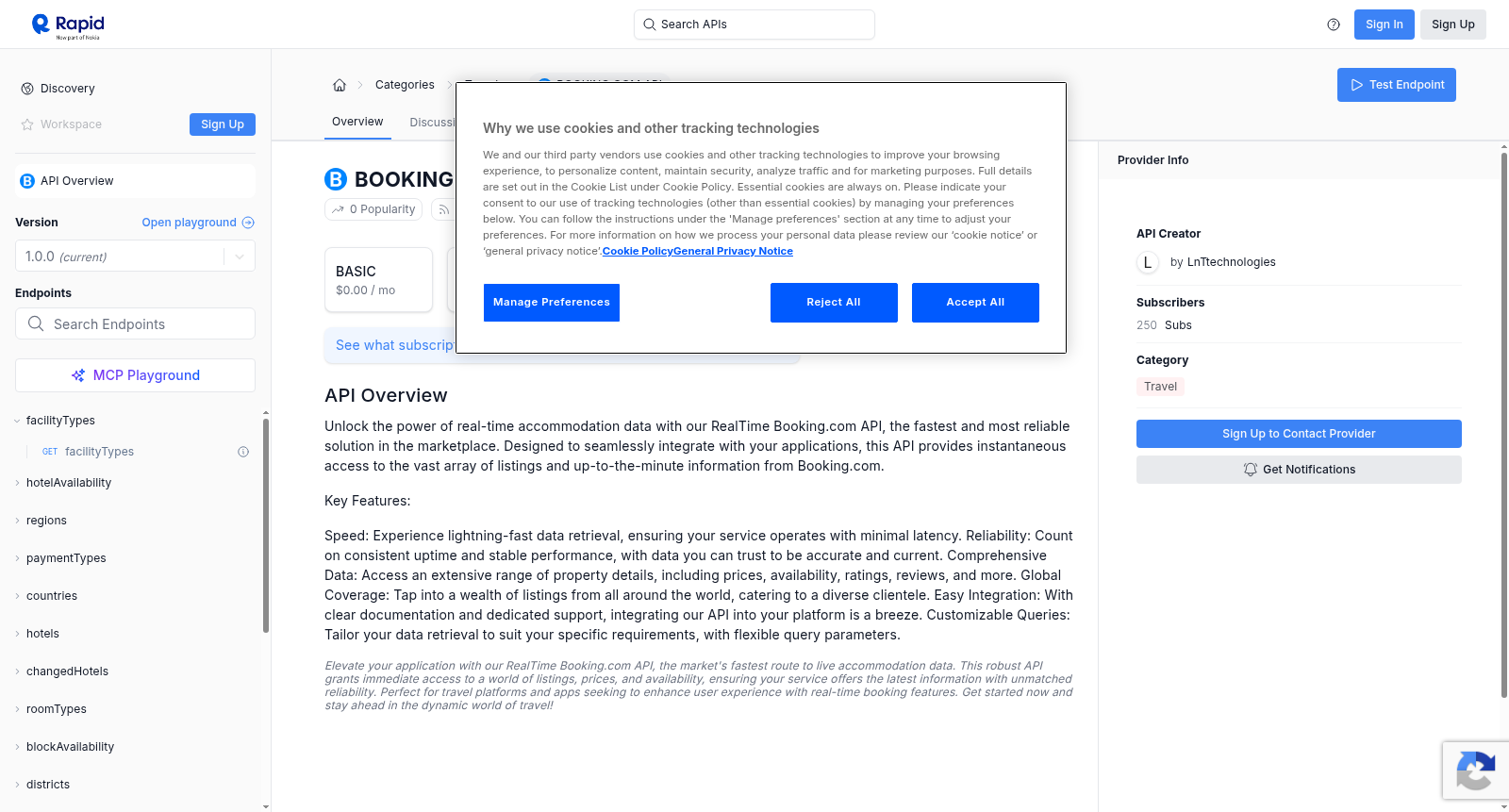Open the Discovery compass icon
Image resolution: width=1509 pixels, height=812 pixels.
coord(27,89)
